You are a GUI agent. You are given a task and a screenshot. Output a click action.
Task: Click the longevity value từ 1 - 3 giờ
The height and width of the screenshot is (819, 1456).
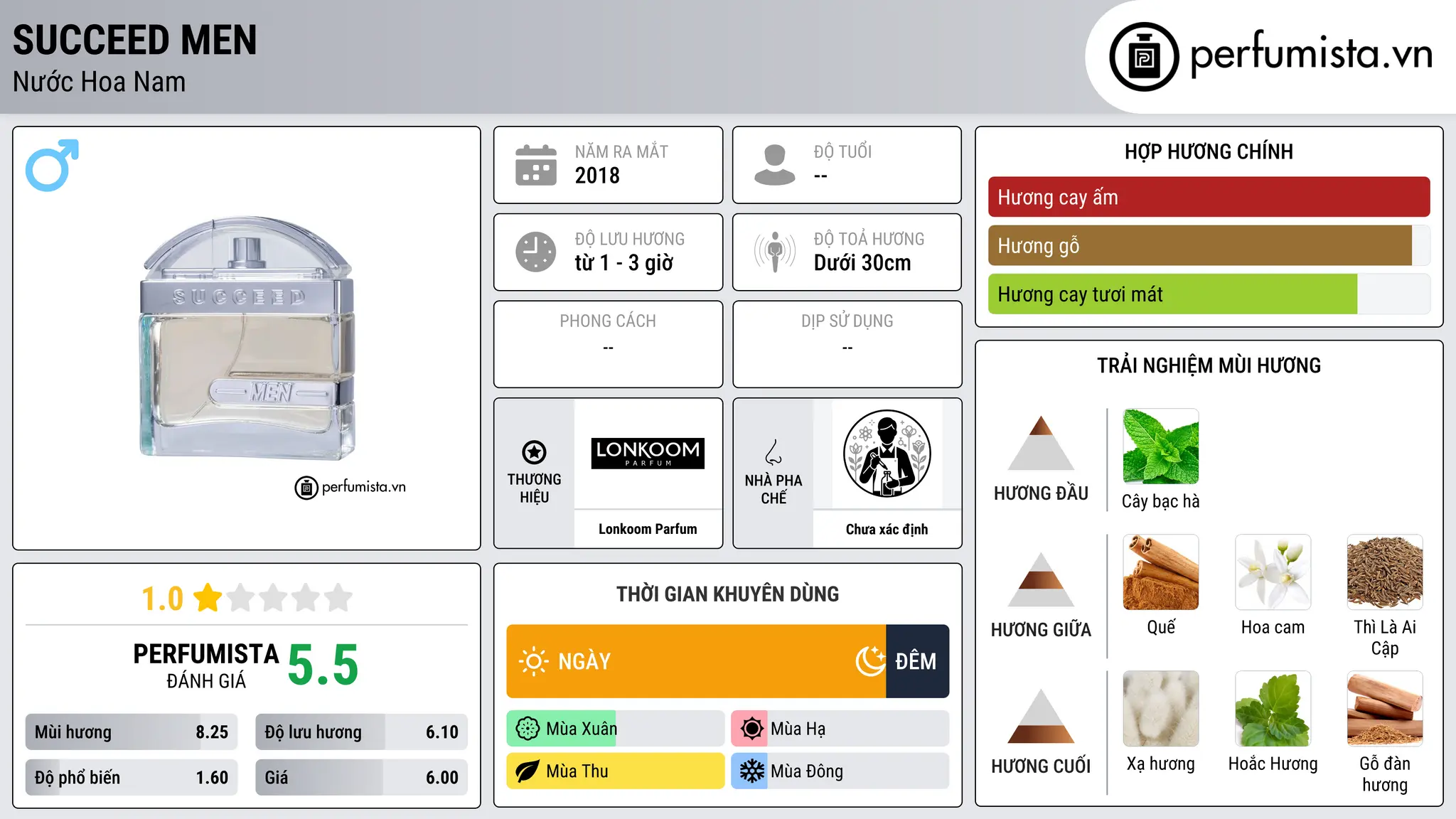tap(623, 263)
